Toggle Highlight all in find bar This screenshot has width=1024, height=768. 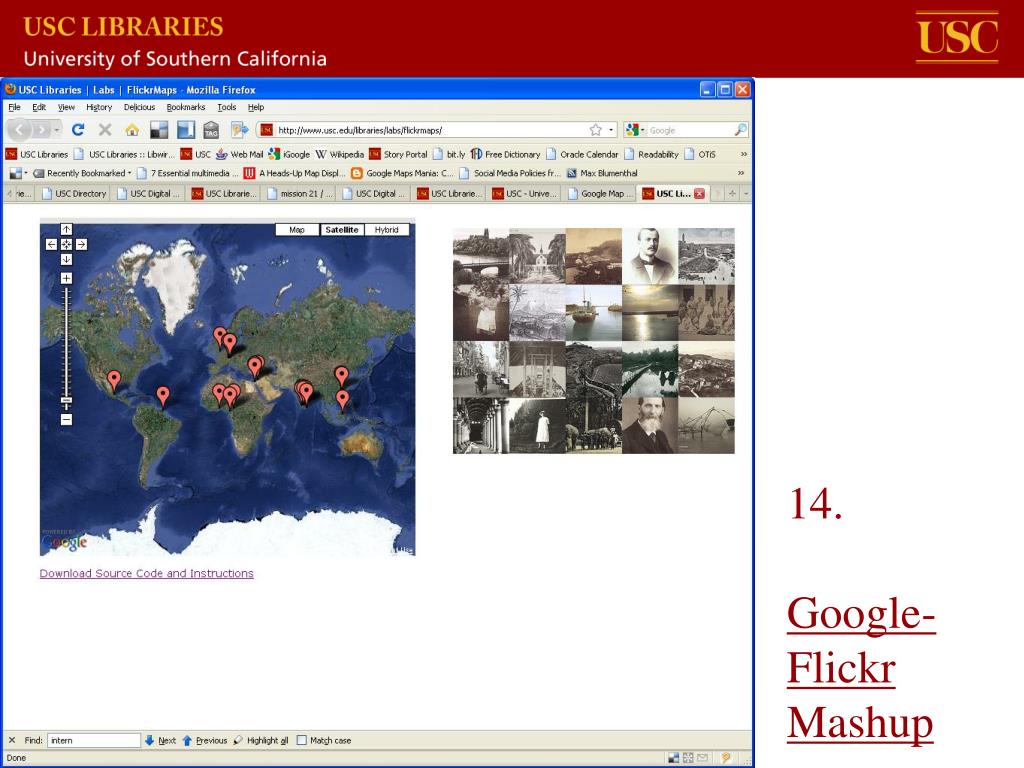tap(261, 740)
